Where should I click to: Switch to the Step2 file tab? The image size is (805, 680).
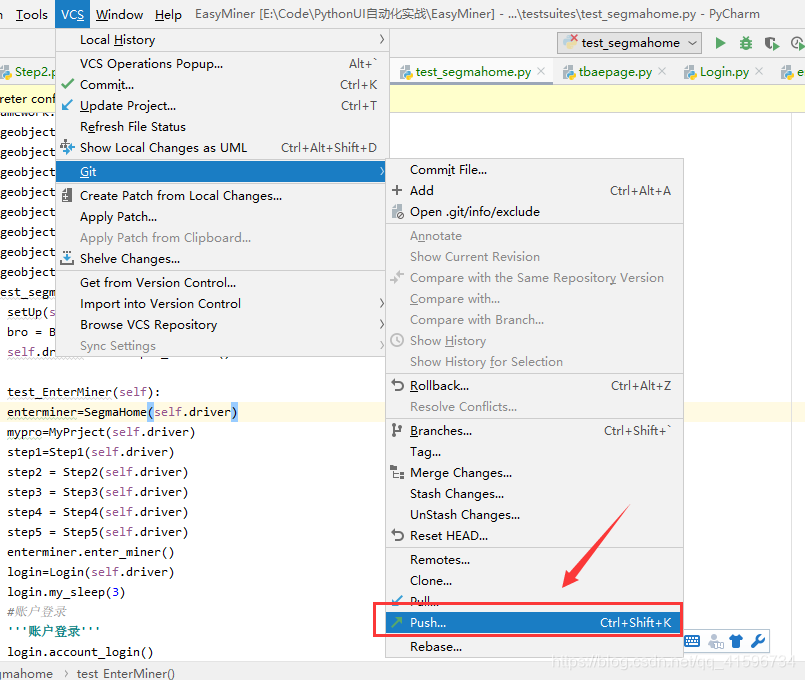pos(28,72)
